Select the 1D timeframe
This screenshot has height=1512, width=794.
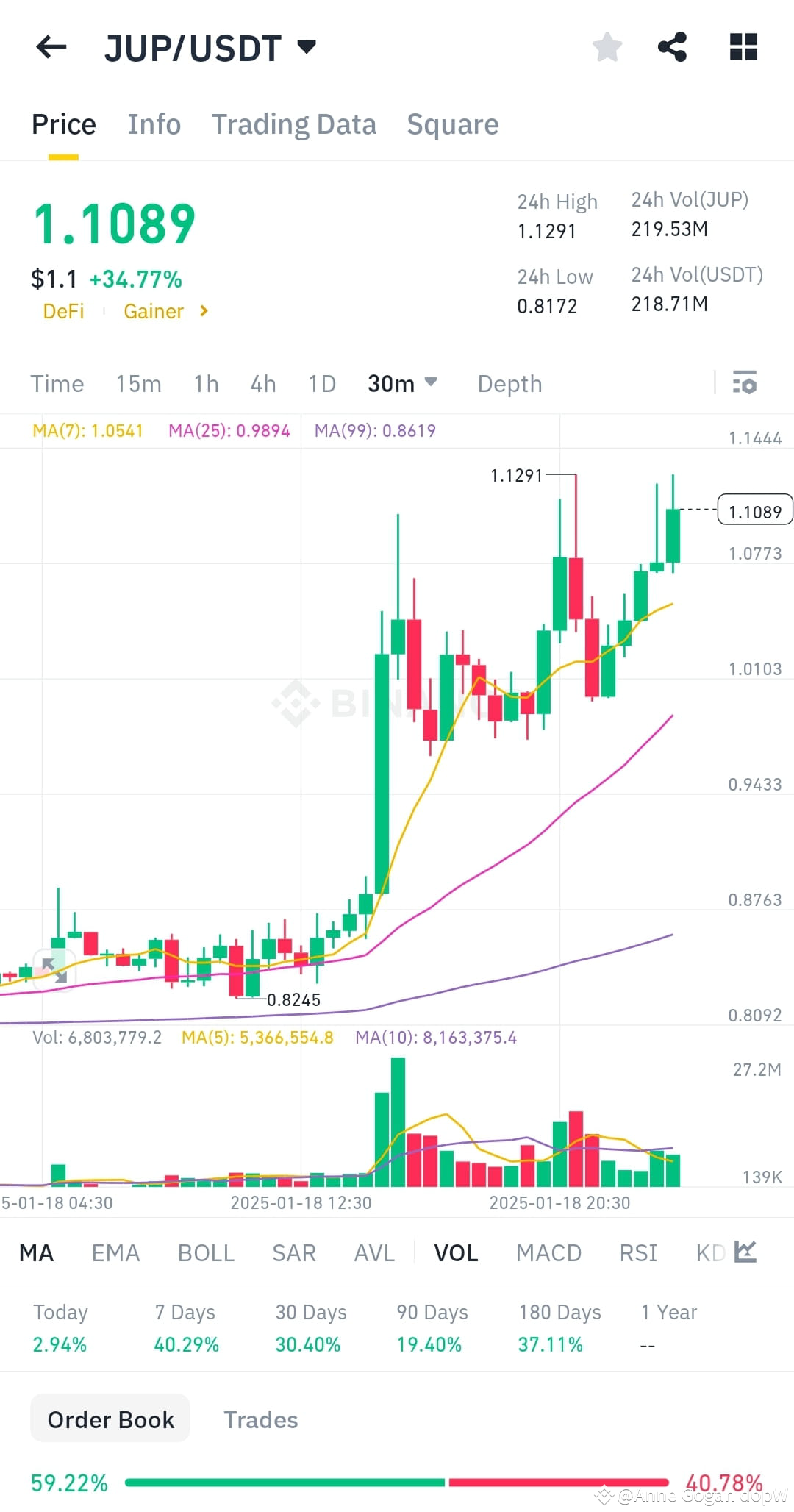pos(321,383)
